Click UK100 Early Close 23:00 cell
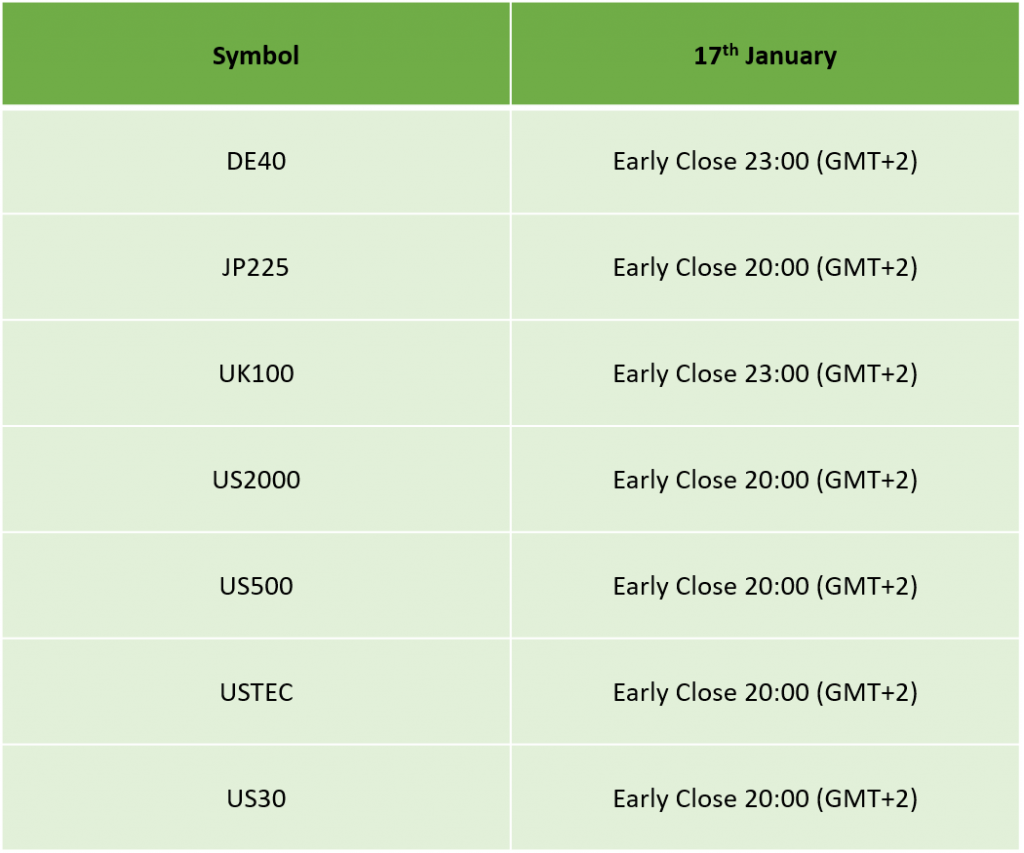Viewport: 1024px width, 853px height. pyautogui.click(x=765, y=374)
